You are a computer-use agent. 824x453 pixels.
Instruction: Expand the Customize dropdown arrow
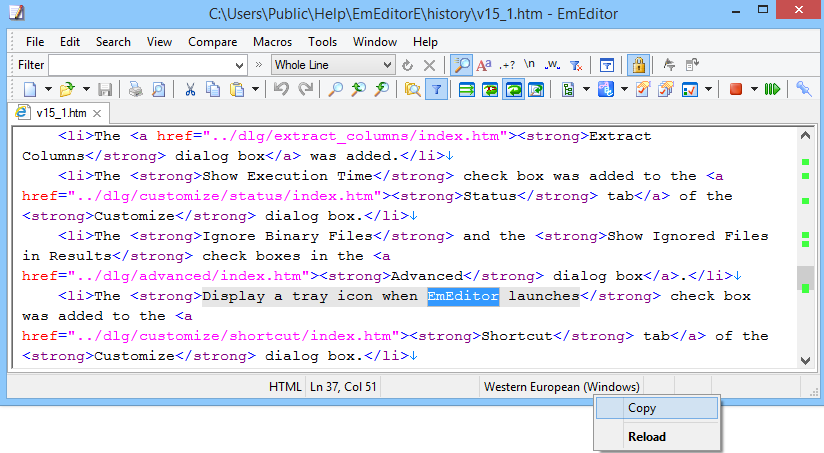708,89
